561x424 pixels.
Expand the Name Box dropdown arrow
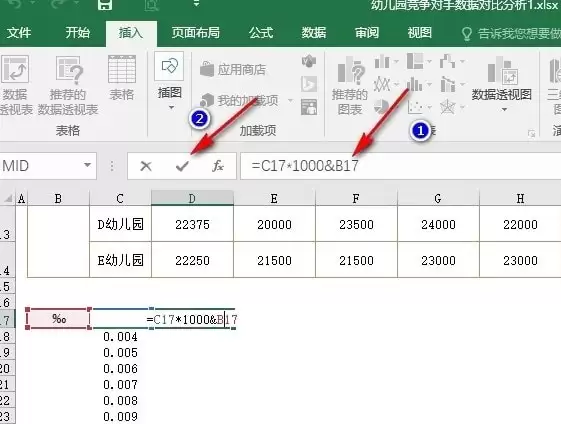pos(87,165)
